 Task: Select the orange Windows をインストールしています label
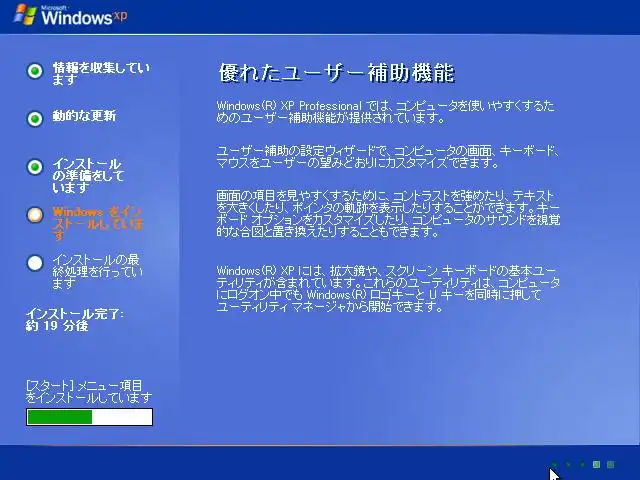click(98, 223)
